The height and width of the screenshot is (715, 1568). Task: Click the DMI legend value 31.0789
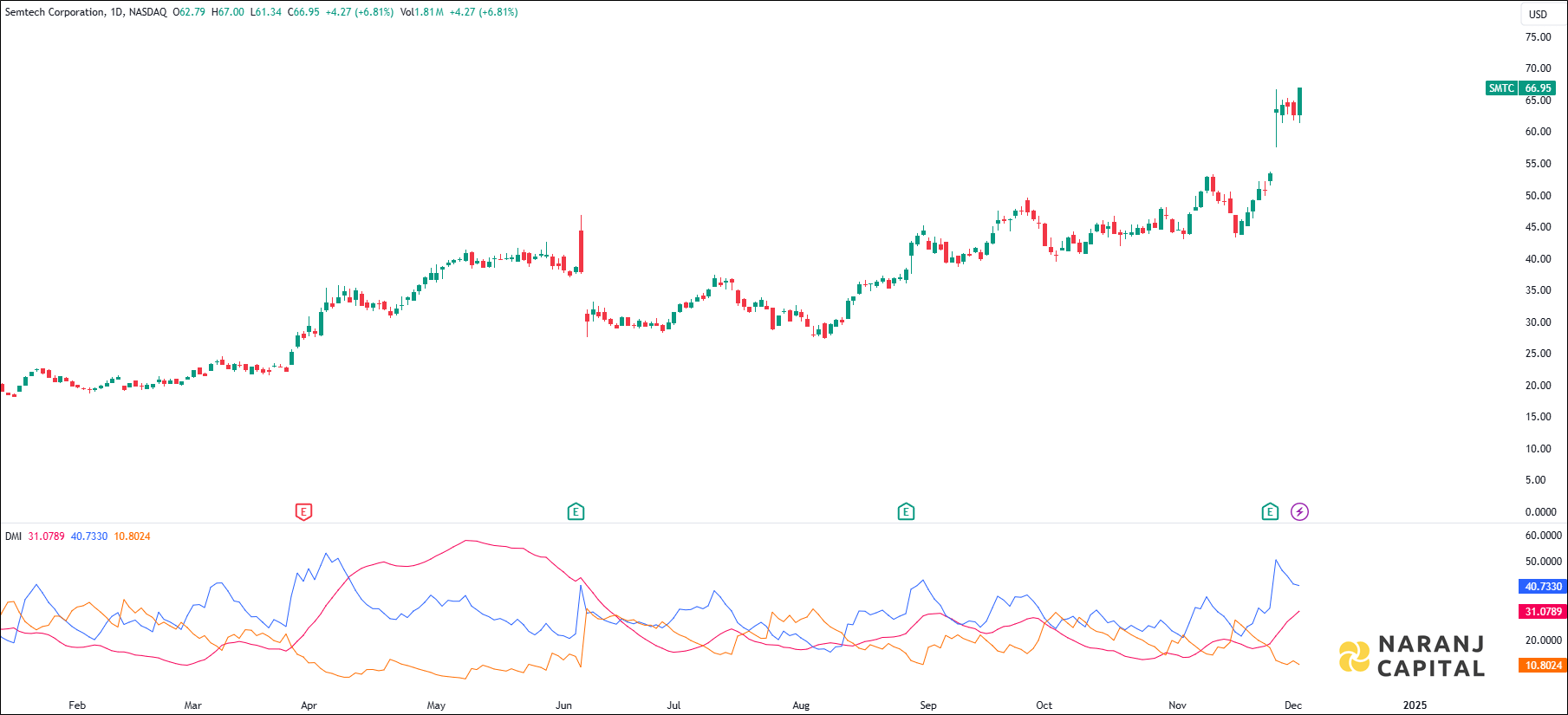[x=46, y=536]
